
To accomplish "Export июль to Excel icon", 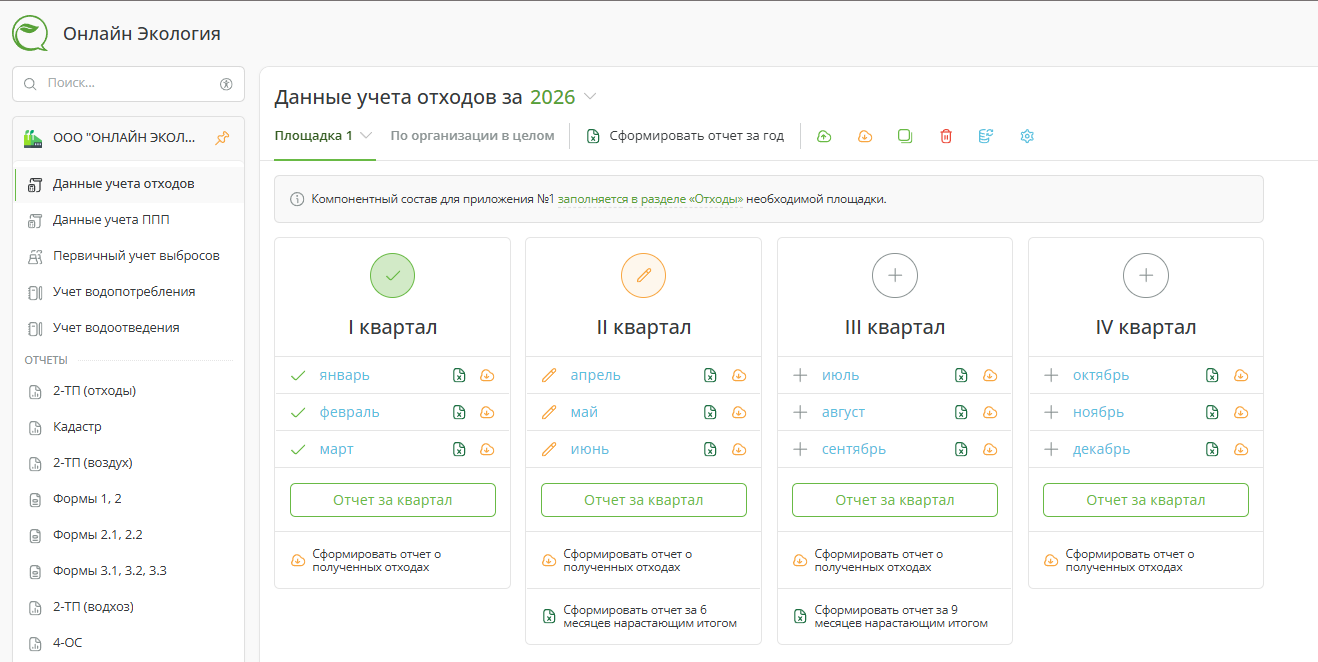I will point(961,375).
